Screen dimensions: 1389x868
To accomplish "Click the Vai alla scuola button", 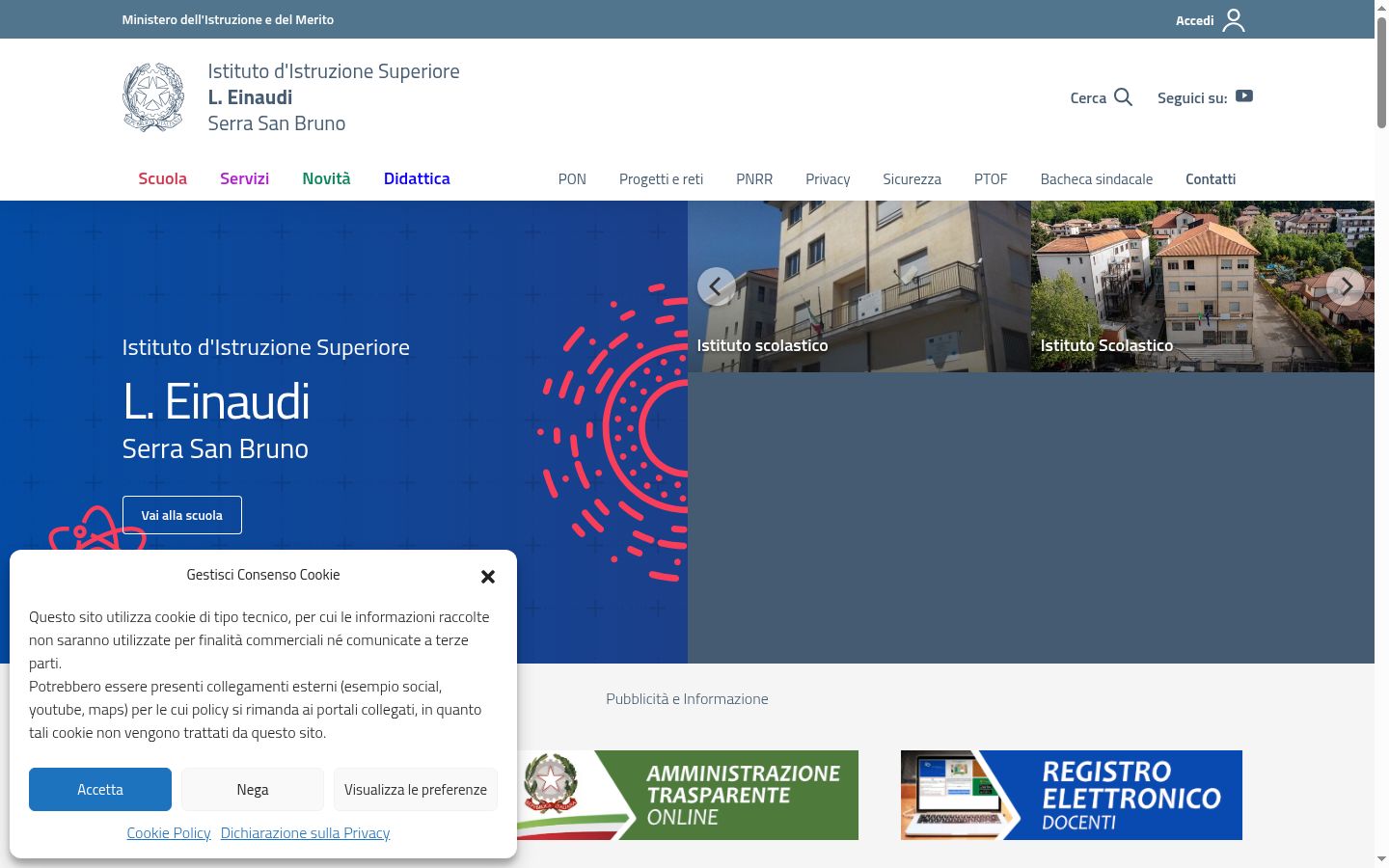I will (x=182, y=515).
